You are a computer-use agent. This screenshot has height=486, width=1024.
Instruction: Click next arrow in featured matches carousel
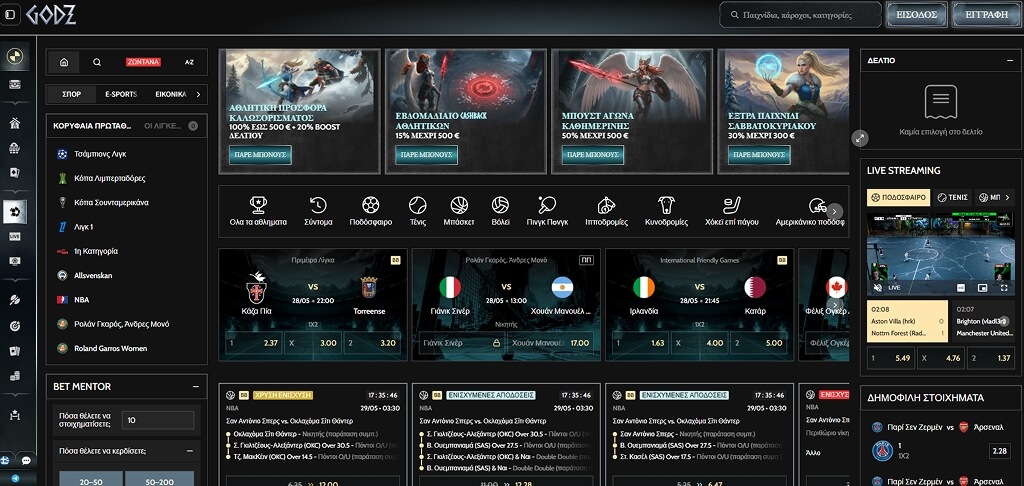pyautogui.click(x=835, y=304)
